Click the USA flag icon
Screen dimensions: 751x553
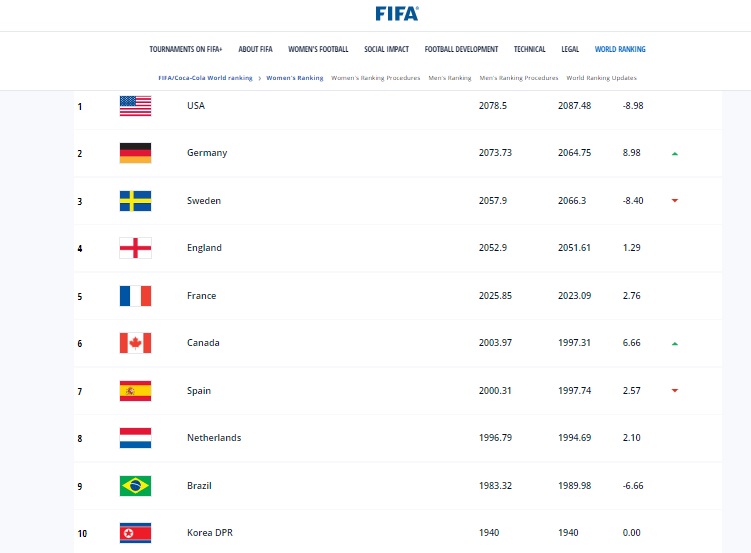coord(135,106)
